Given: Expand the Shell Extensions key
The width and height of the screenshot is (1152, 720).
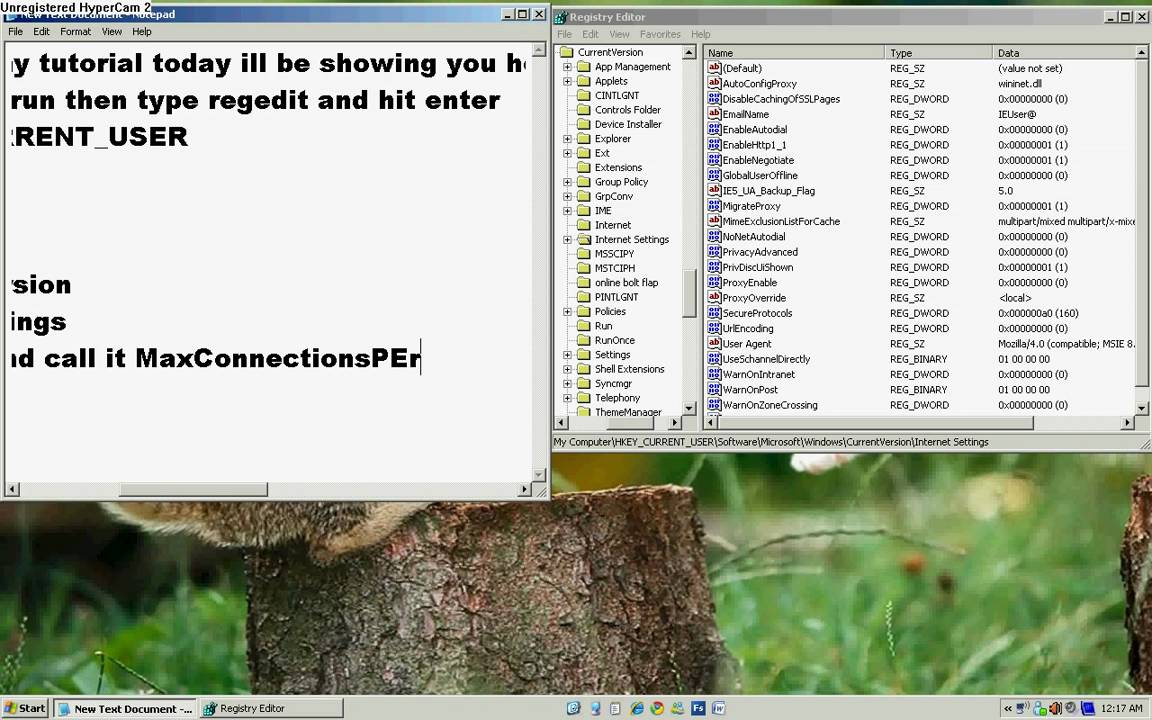Looking at the screenshot, I should pos(567,370).
